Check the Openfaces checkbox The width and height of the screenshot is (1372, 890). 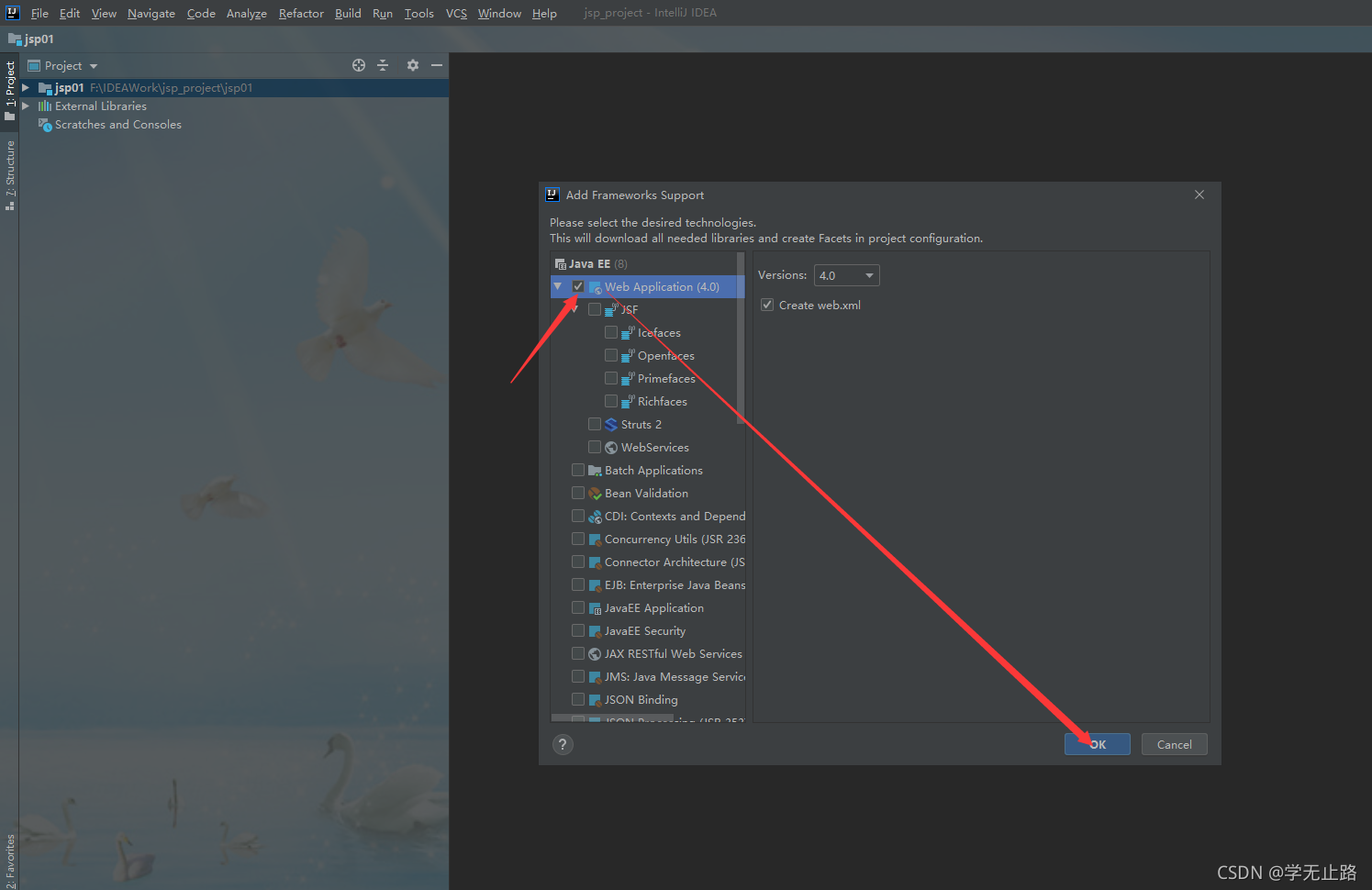coord(611,355)
